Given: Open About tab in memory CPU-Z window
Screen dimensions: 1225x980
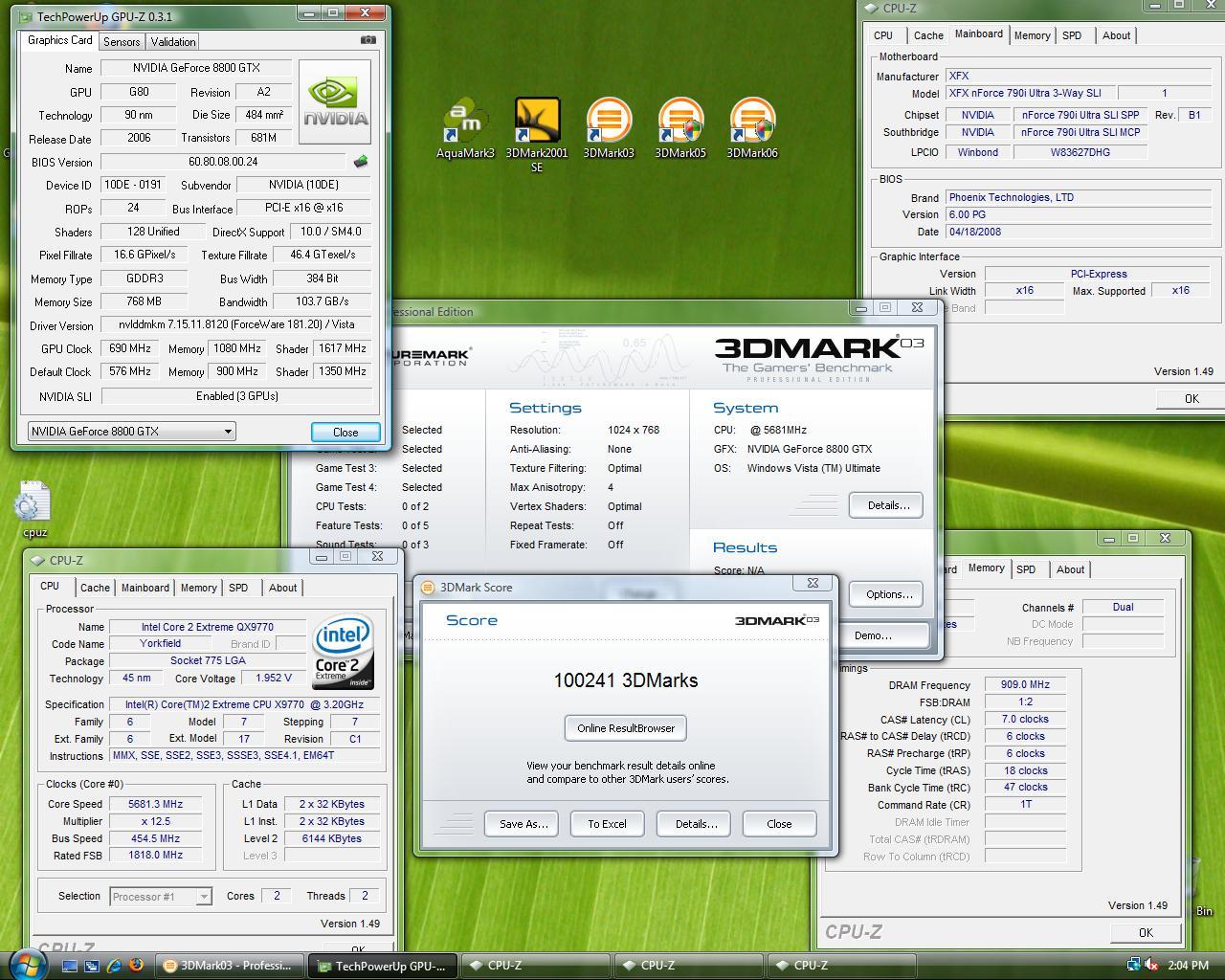Looking at the screenshot, I should [x=1070, y=569].
